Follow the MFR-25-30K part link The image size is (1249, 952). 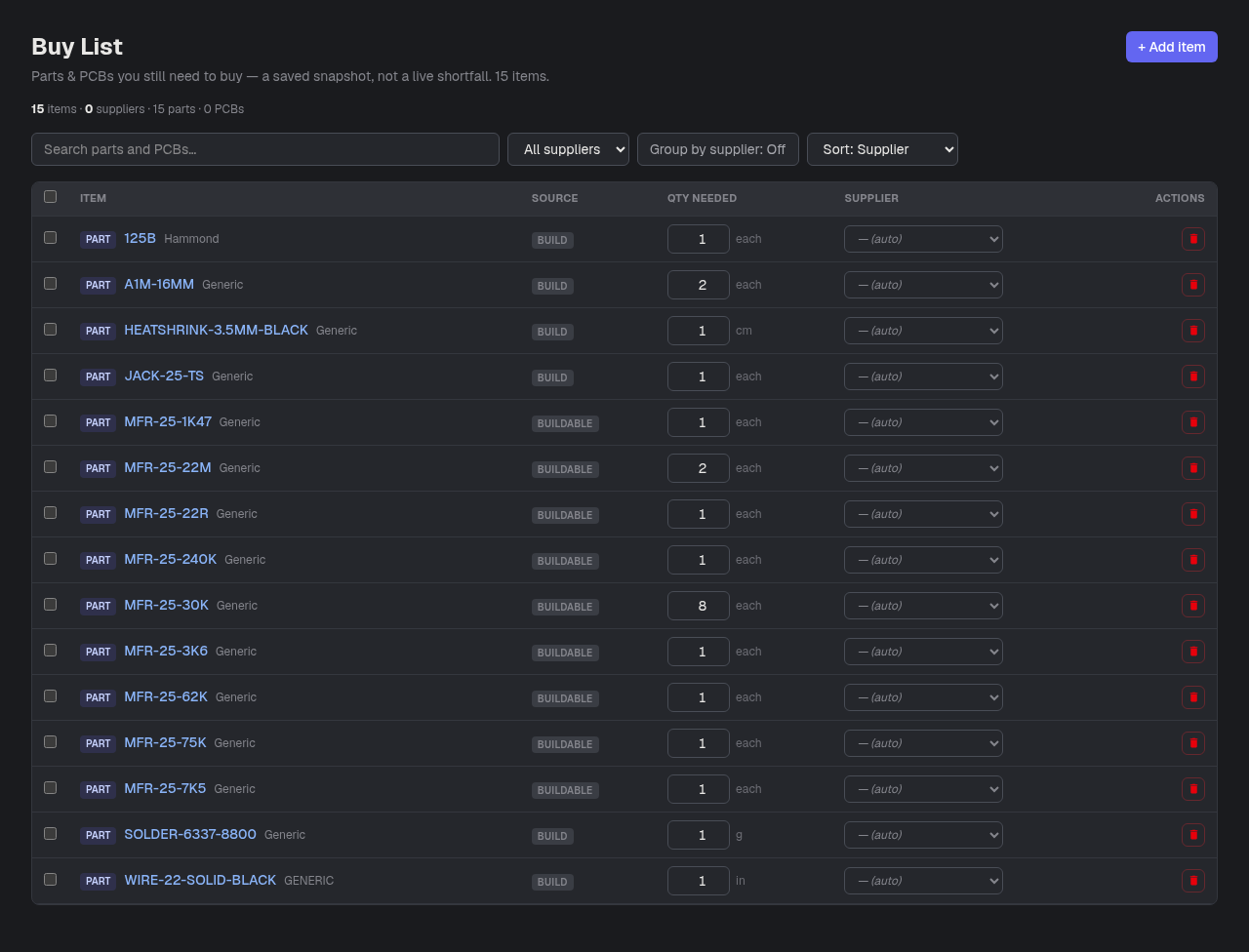pyautogui.click(x=166, y=605)
